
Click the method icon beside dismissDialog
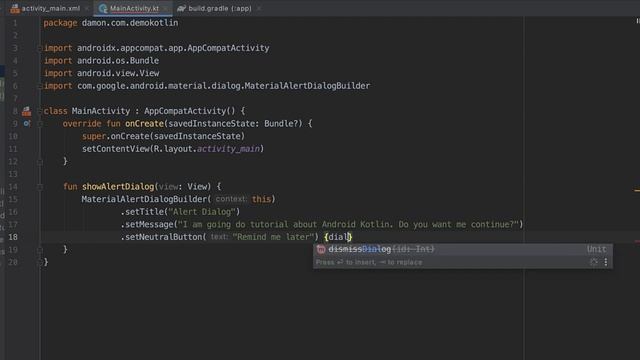321,249
